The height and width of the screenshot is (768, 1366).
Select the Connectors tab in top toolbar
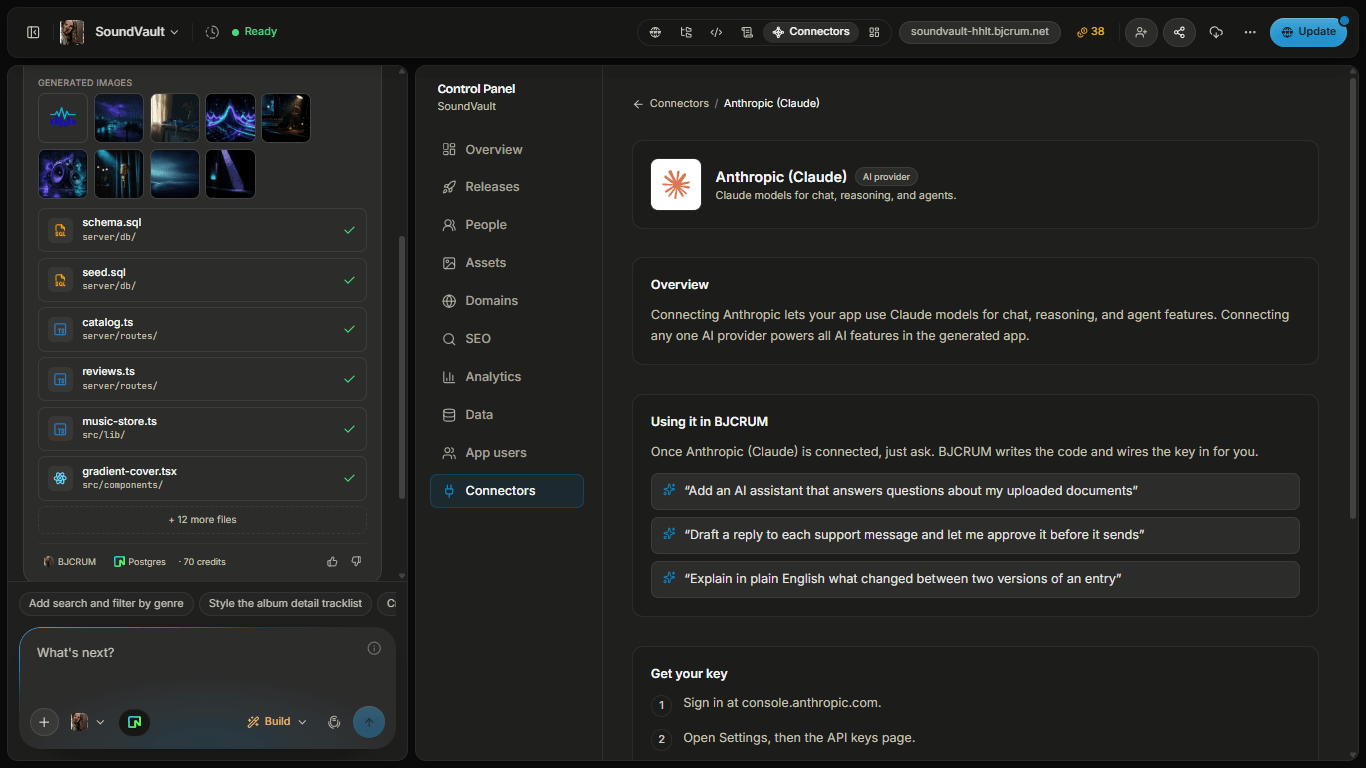[811, 32]
